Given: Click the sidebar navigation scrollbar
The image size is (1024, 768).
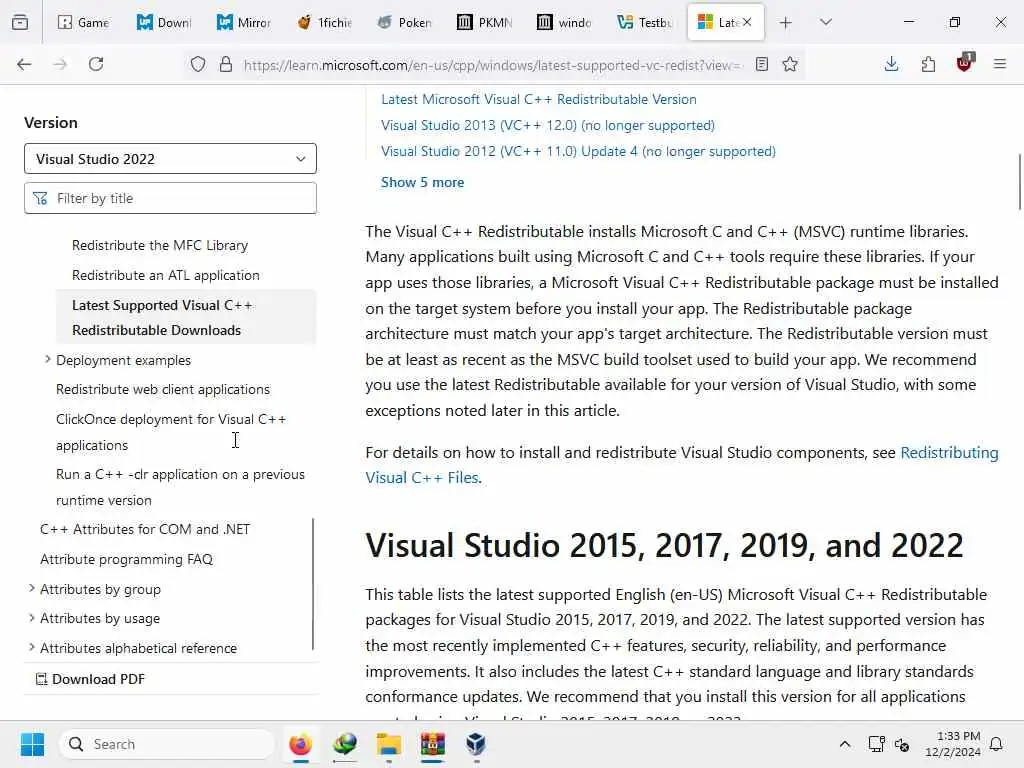Looking at the screenshot, I should coord(313,584).
